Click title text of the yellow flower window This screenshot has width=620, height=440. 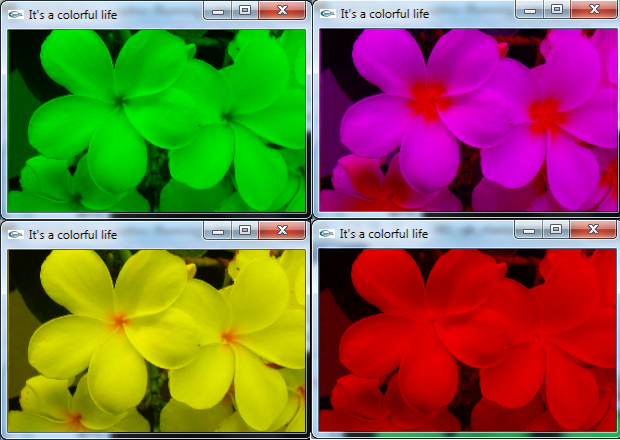73,235
